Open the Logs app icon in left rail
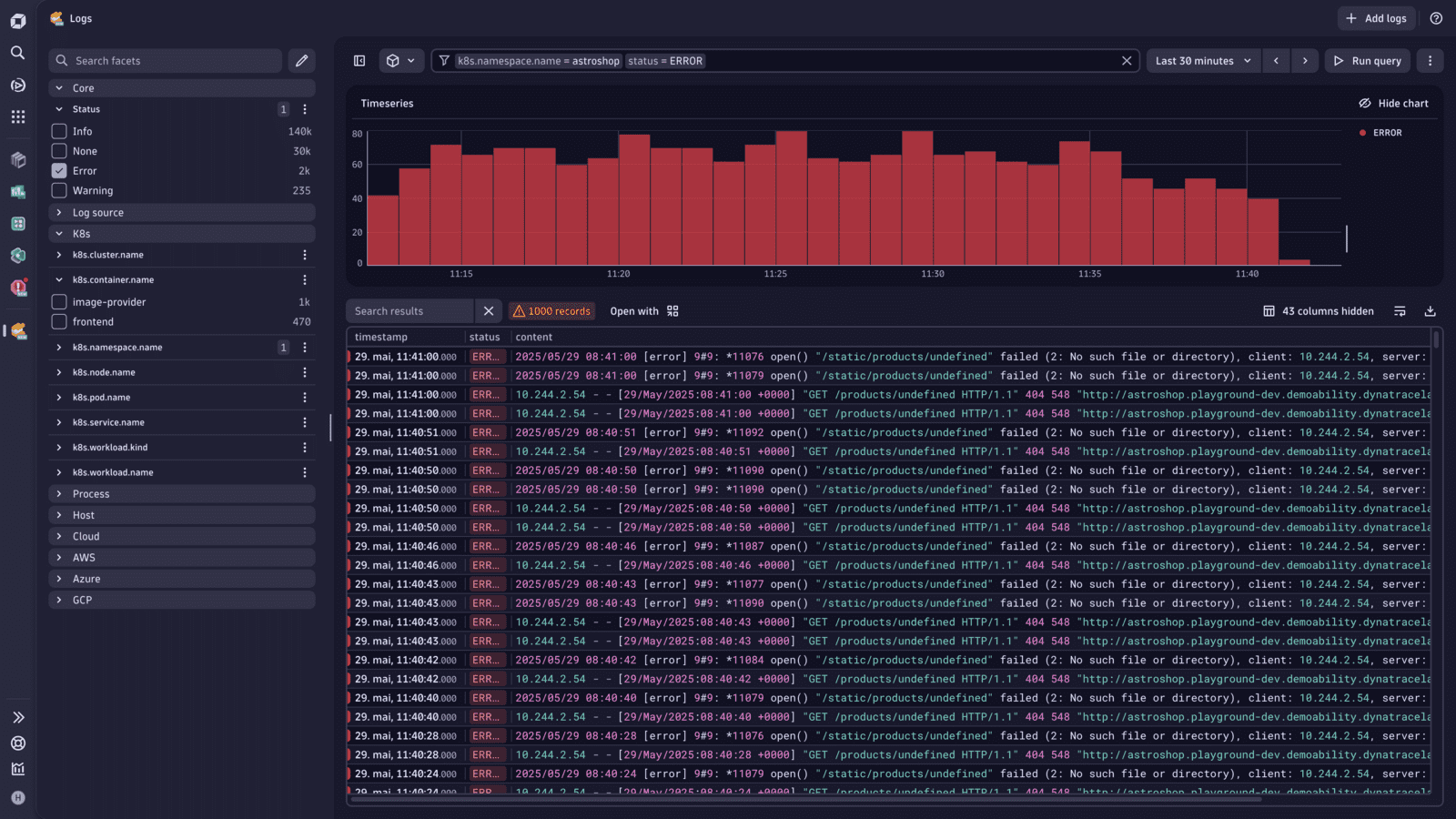 click(x=18, y=331)
